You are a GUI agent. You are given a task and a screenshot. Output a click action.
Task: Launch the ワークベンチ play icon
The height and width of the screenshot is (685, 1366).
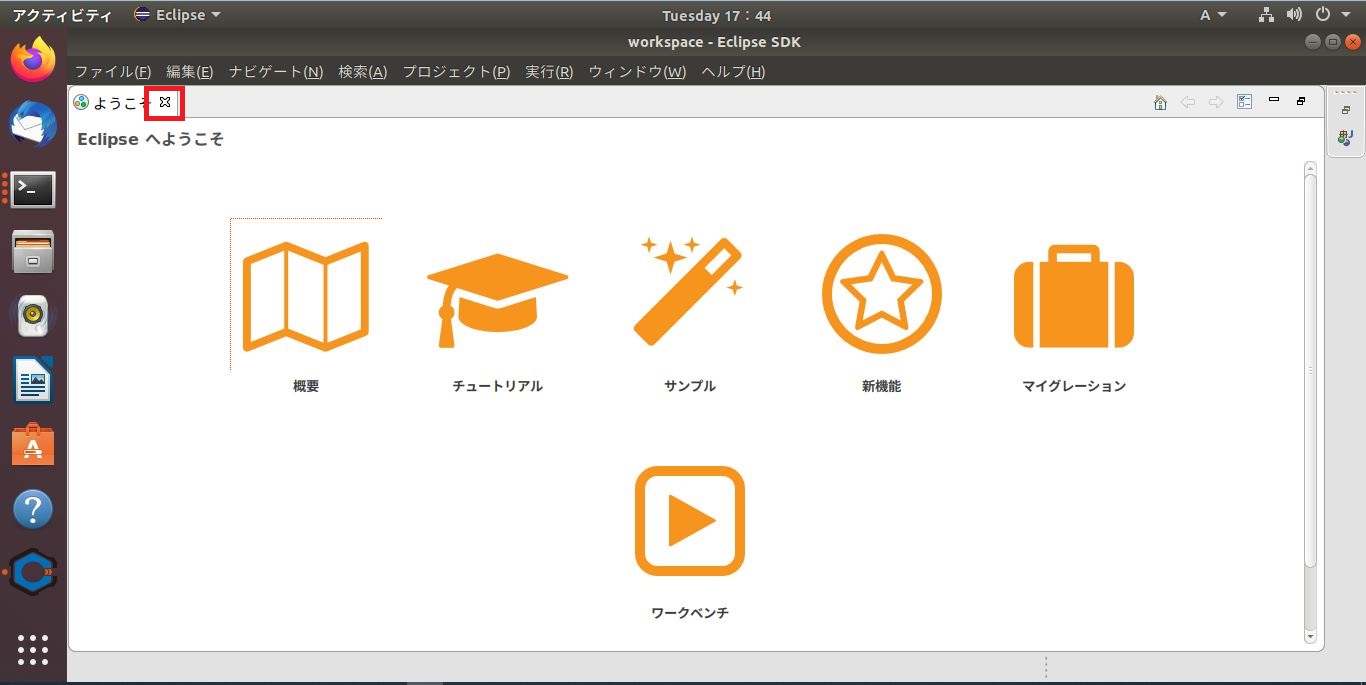(689, 521)
